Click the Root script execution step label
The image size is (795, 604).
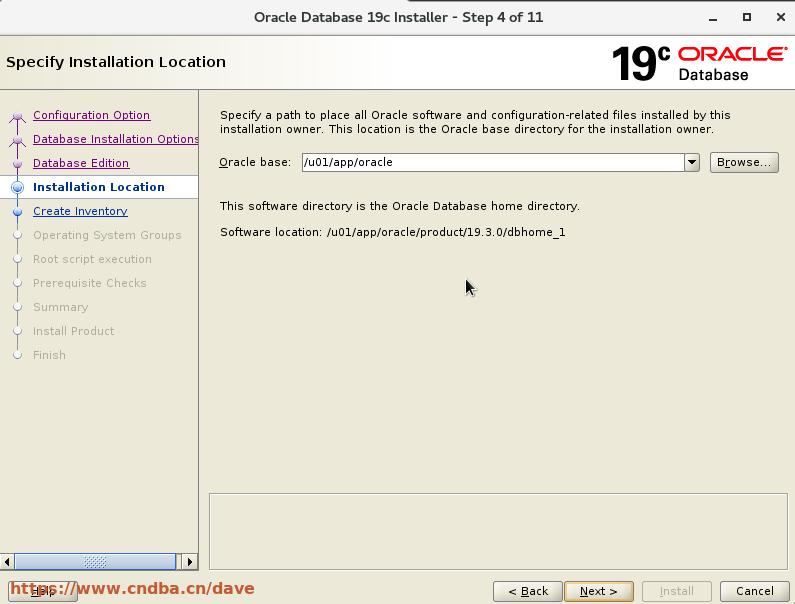point(92,259)
